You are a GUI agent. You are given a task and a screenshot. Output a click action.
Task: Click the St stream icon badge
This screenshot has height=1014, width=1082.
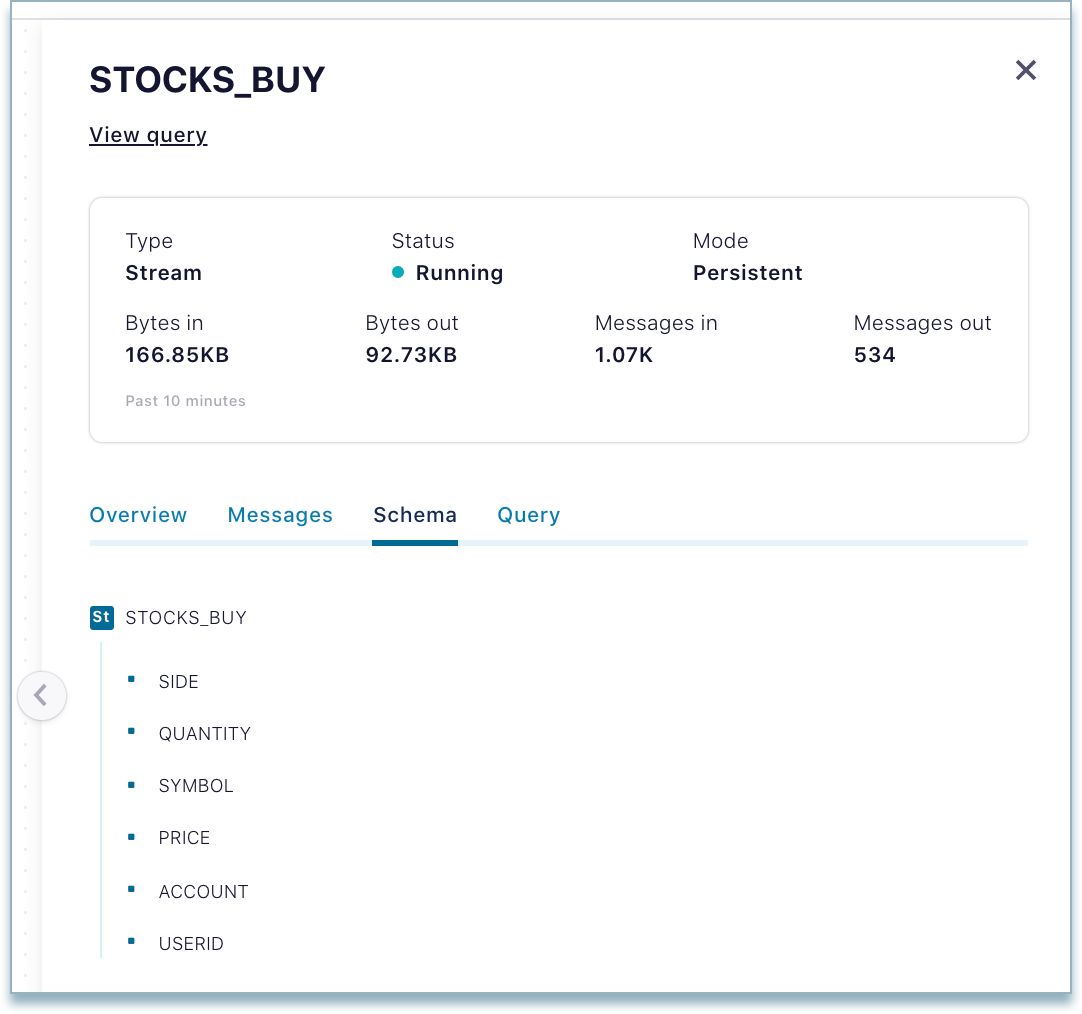(x=101, y=617)
